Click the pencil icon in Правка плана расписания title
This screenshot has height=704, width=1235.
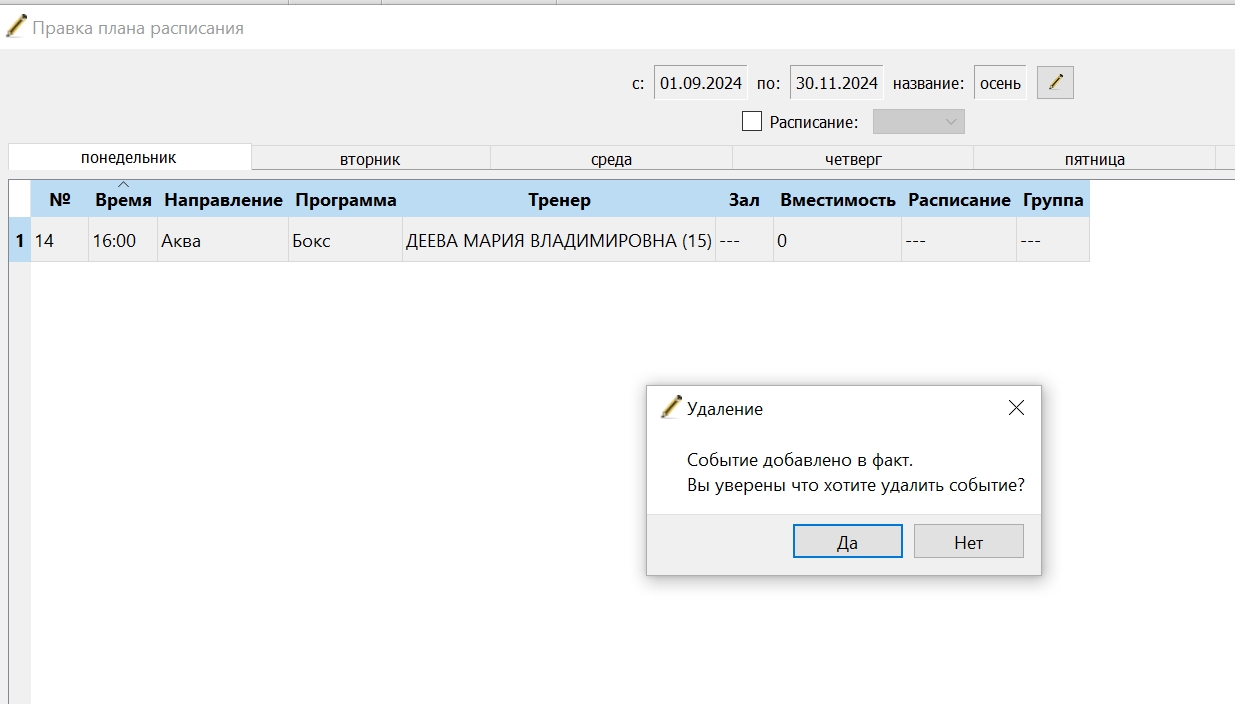click(16, 27)
